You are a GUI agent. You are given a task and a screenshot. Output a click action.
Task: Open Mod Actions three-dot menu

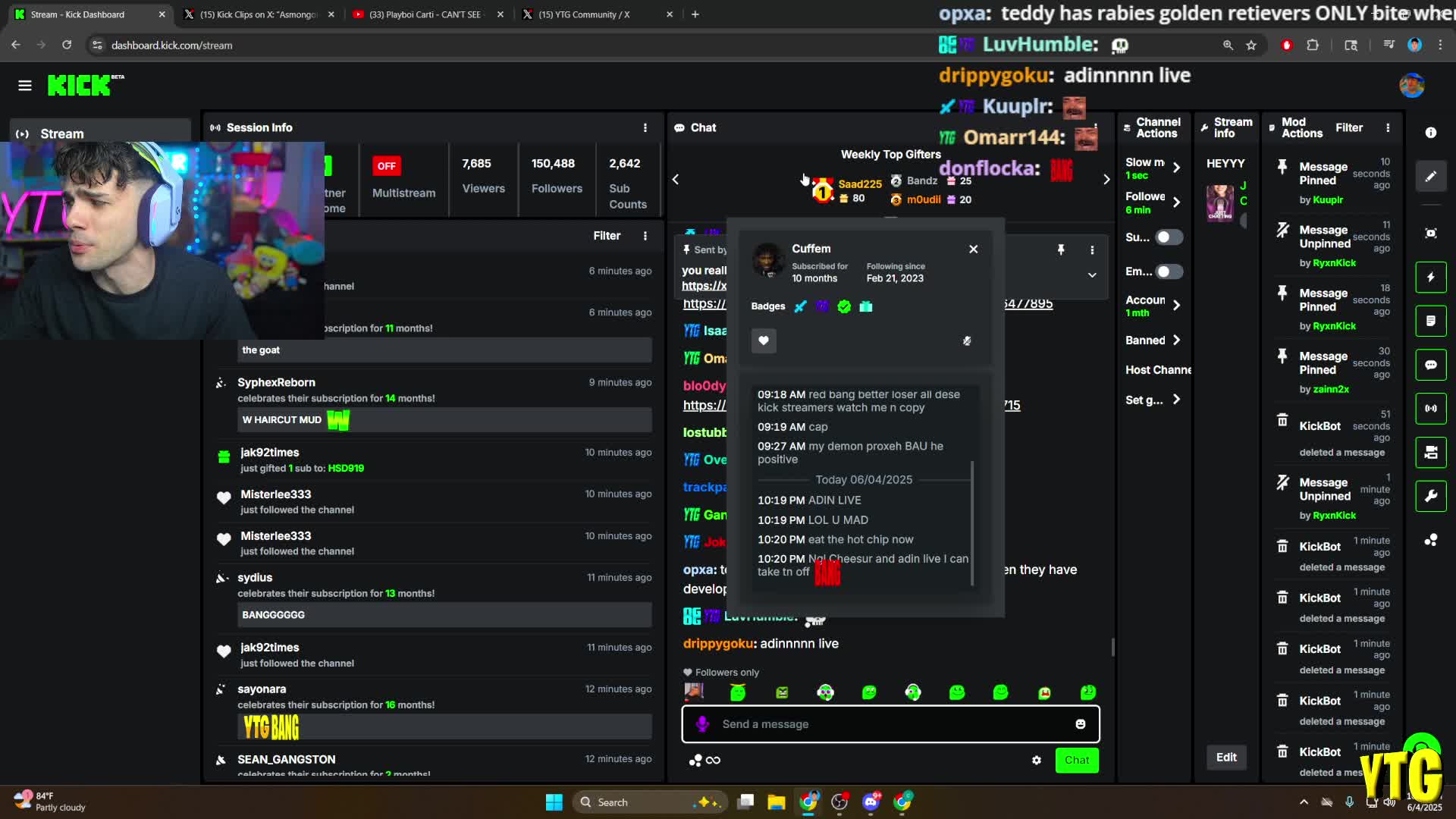[1388, 128]
